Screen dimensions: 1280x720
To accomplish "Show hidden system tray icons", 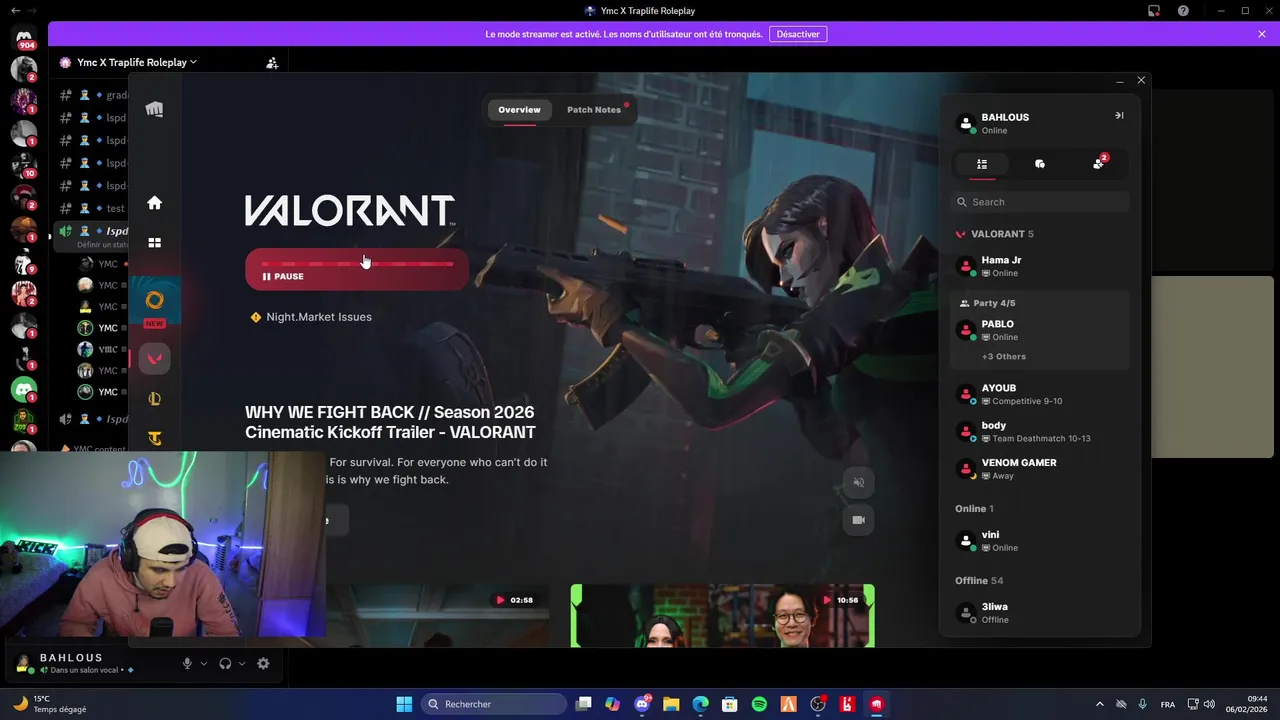I will 1100,704.
